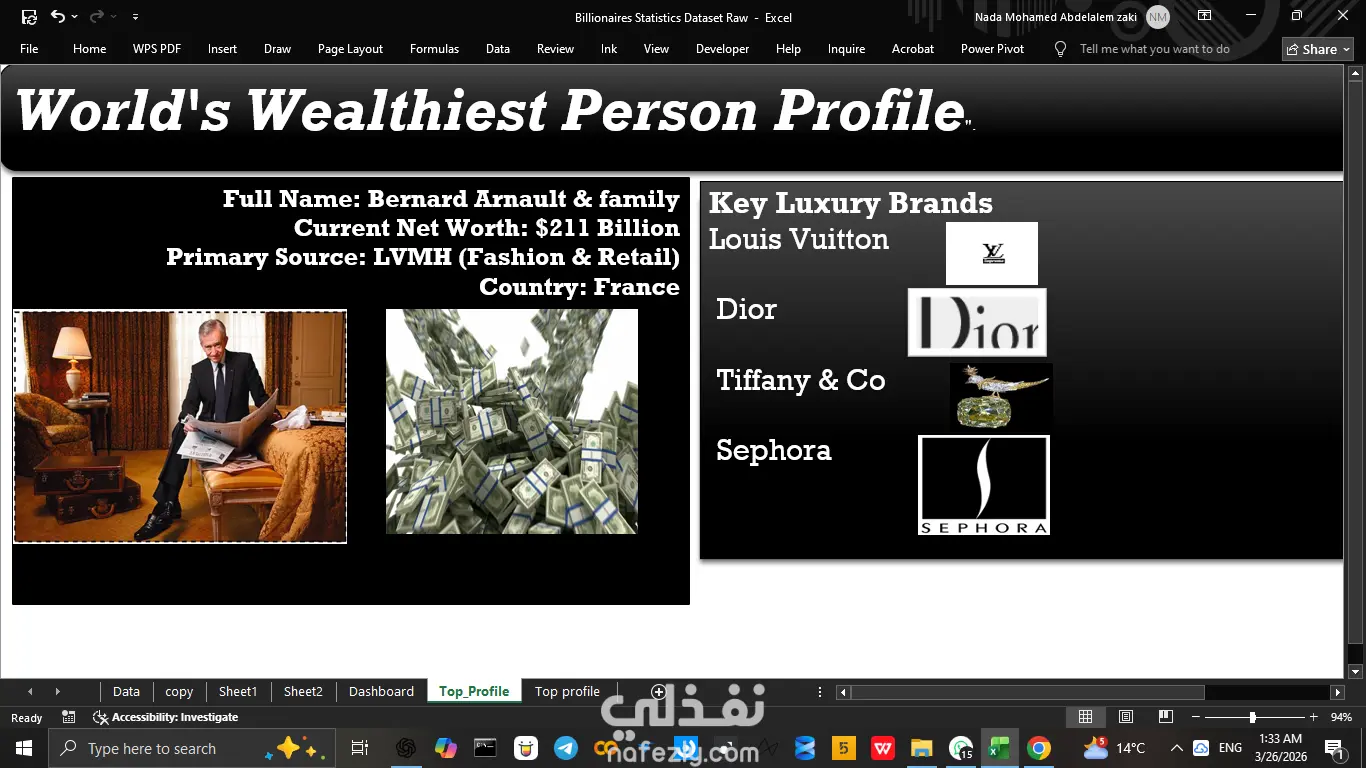Open the Windows Start menu
The image size is (1366, 768).
(x=23, y=748)
